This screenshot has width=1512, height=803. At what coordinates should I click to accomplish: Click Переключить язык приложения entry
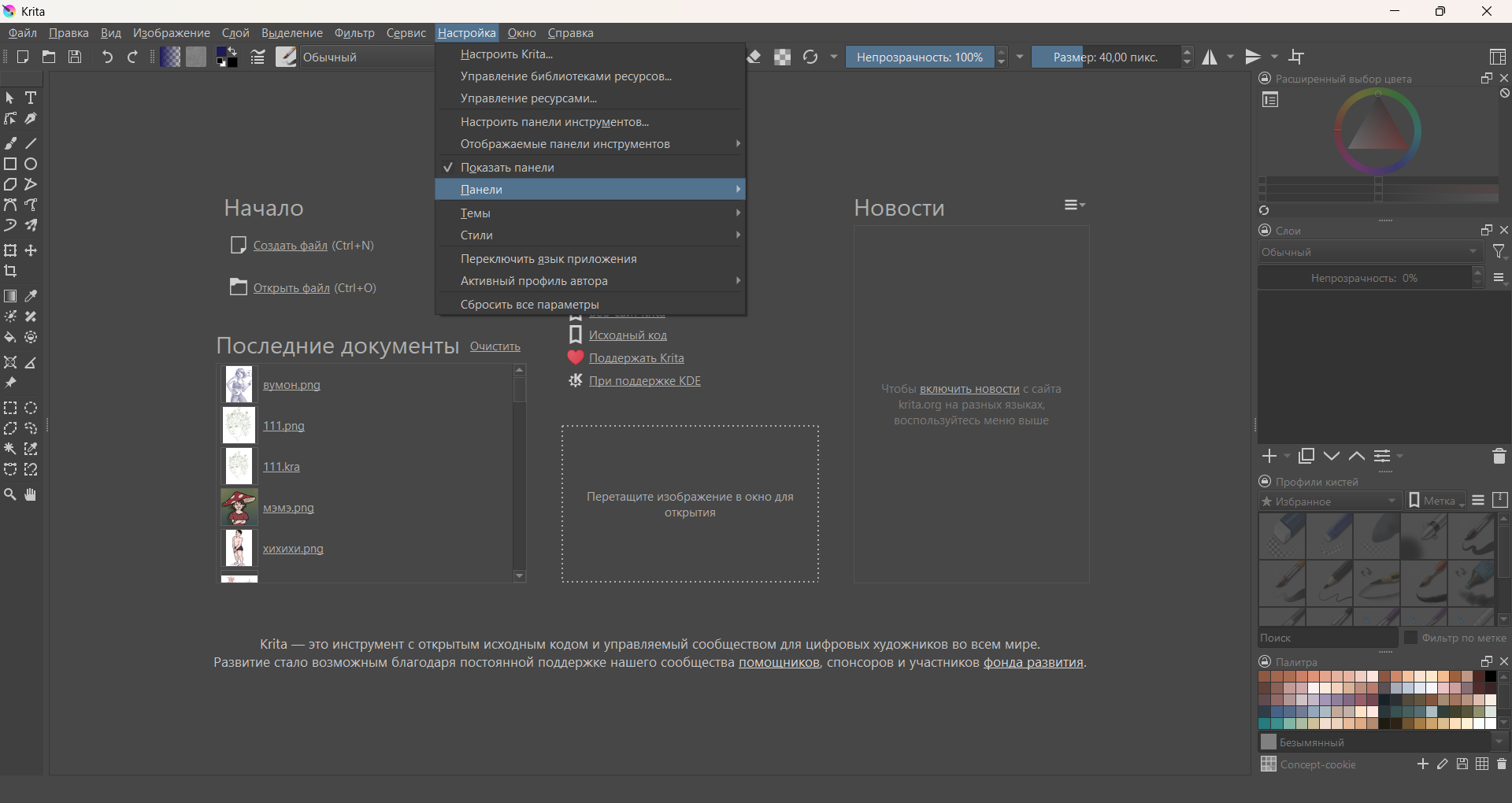pos(590,259)
